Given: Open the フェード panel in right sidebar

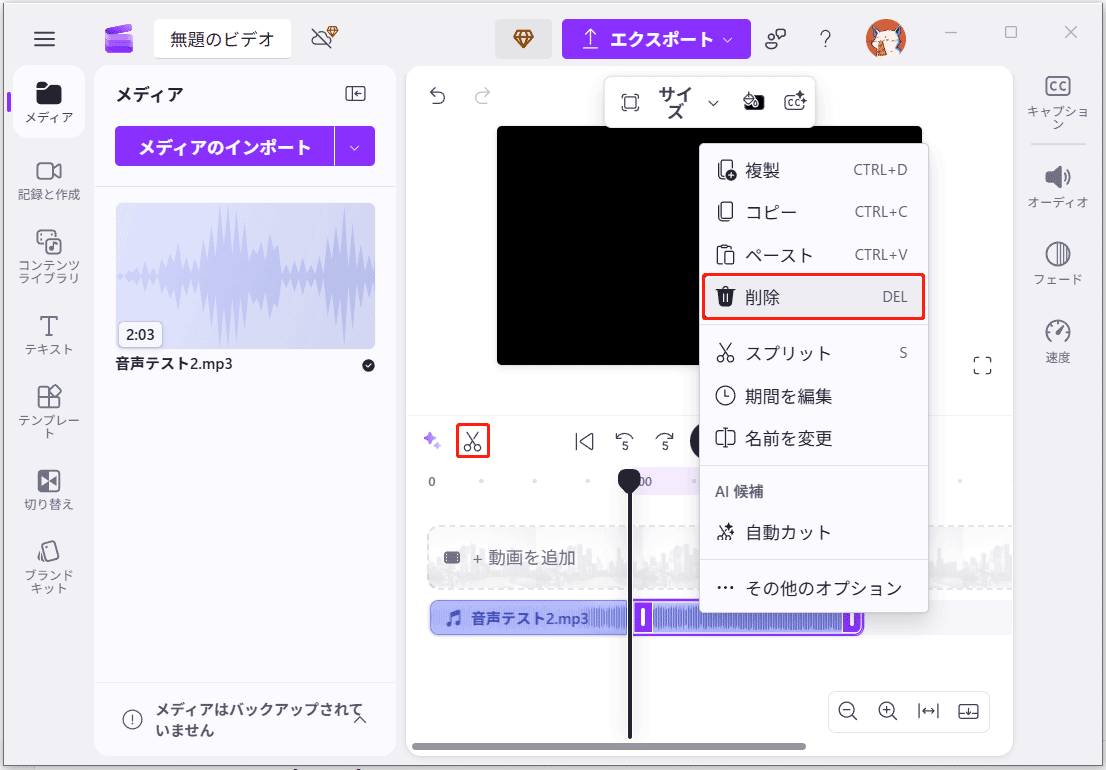Looking at the screenshot, I should coord(1057,262).
